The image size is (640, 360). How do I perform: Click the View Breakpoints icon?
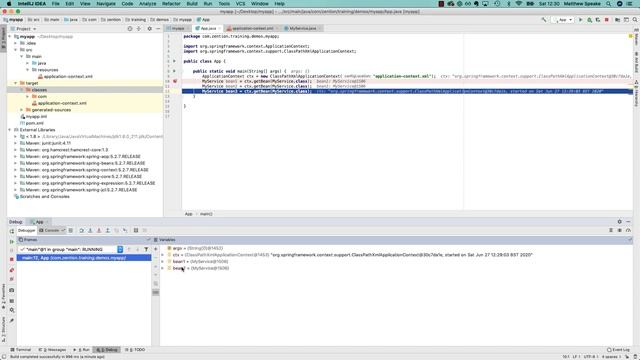point(12,270)
